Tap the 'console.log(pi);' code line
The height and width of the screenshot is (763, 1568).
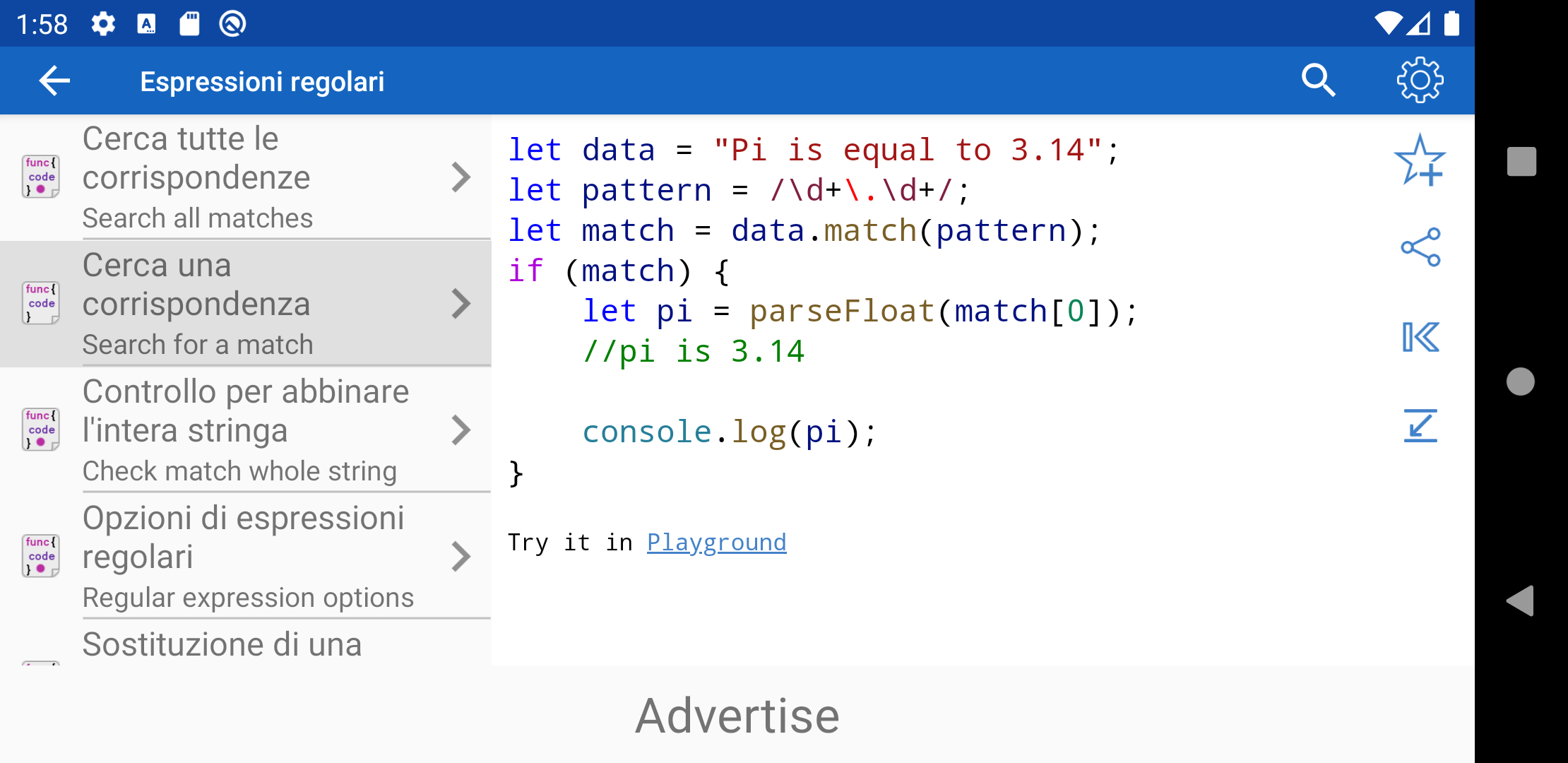(x=730, y=432)
